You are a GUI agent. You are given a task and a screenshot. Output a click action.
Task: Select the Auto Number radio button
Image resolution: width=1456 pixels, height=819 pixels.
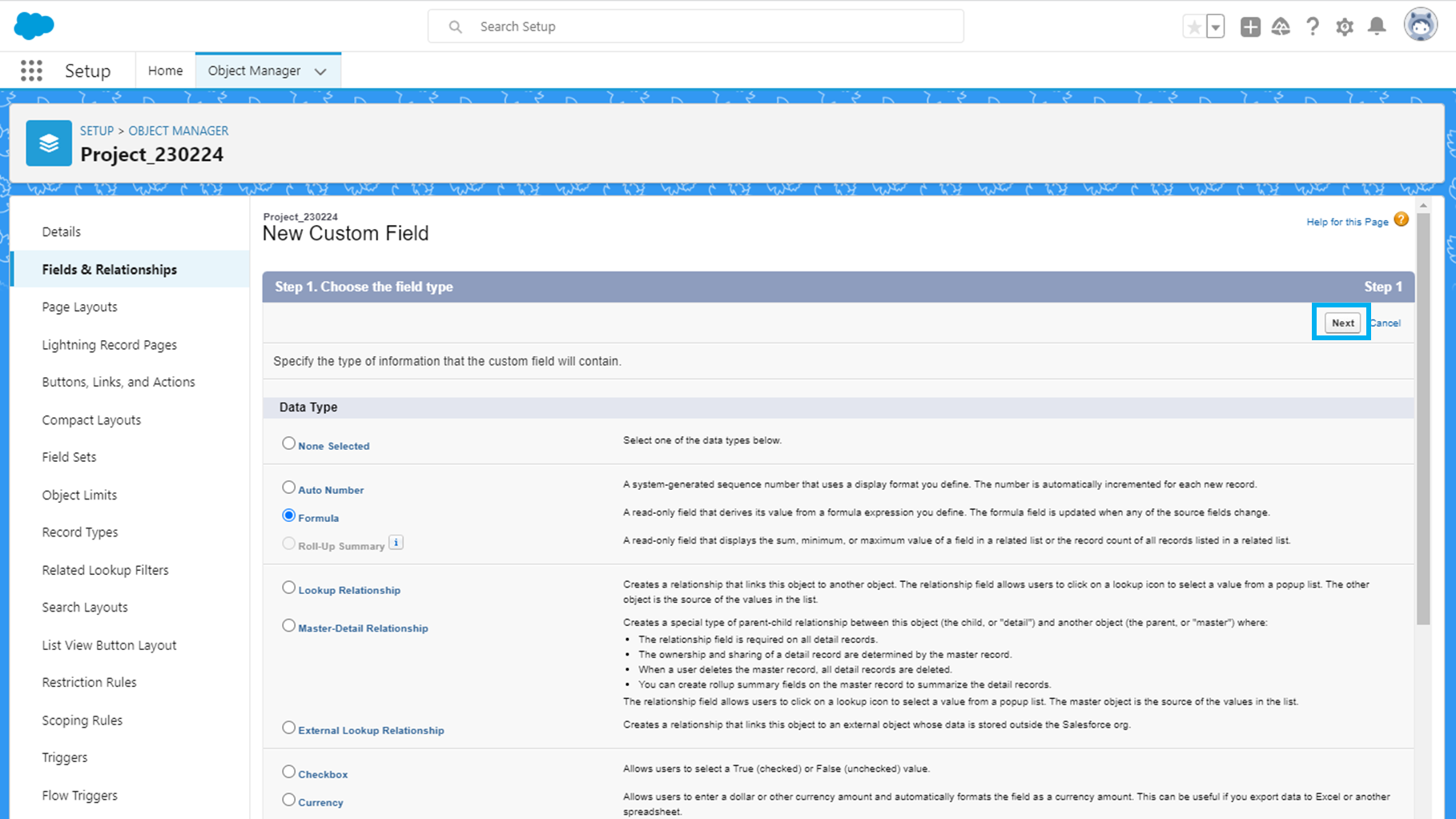click(288, 487)
